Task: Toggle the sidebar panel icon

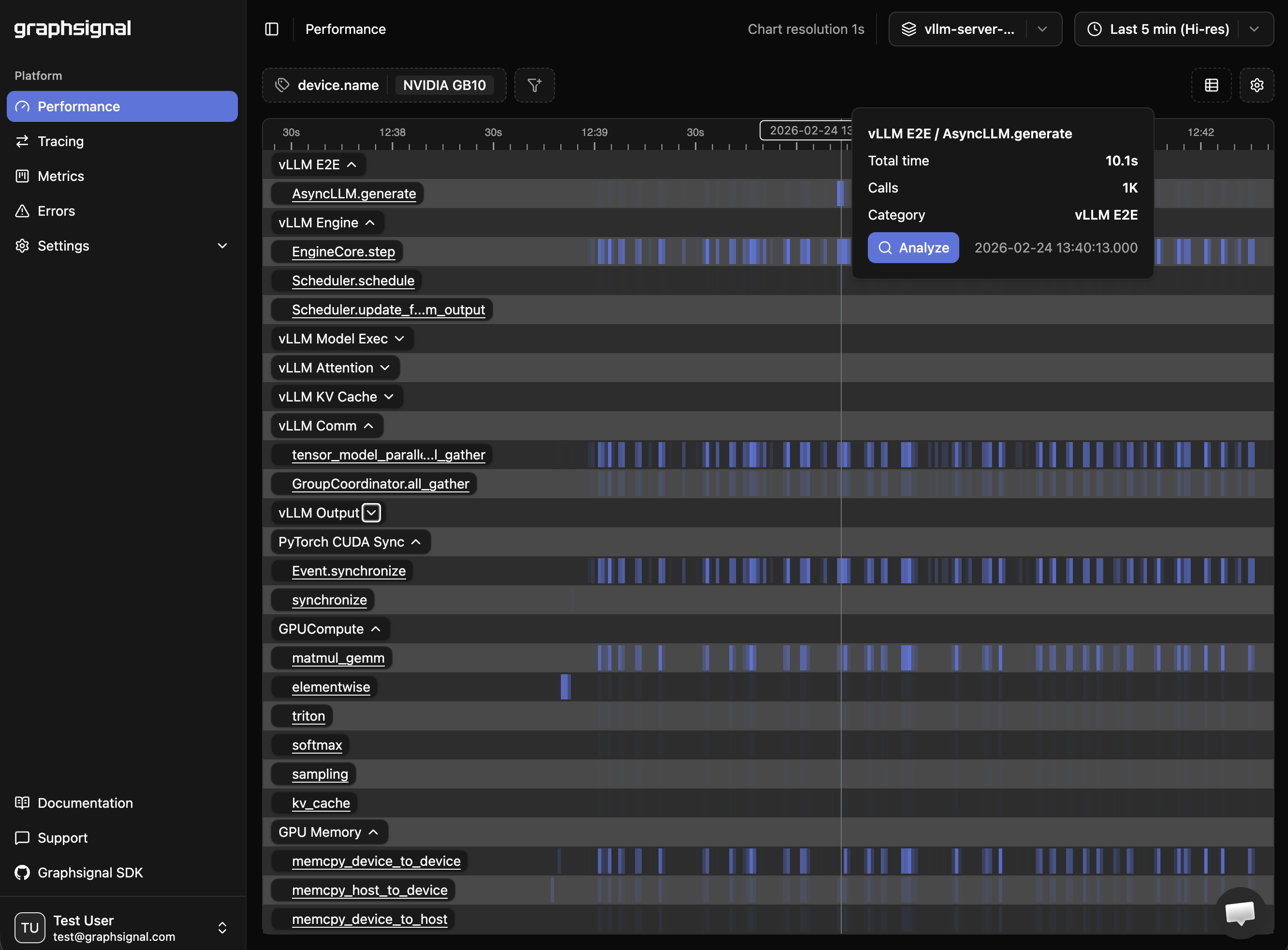Action: 271,30
